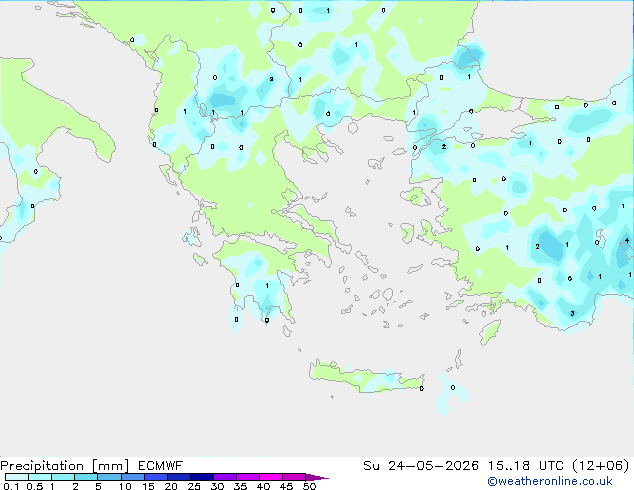Image resolution: width=634 pixels, height=490 pixels.
Task: Select the 15–20 mm legend swatch
Action: click(x=156, y=477)
